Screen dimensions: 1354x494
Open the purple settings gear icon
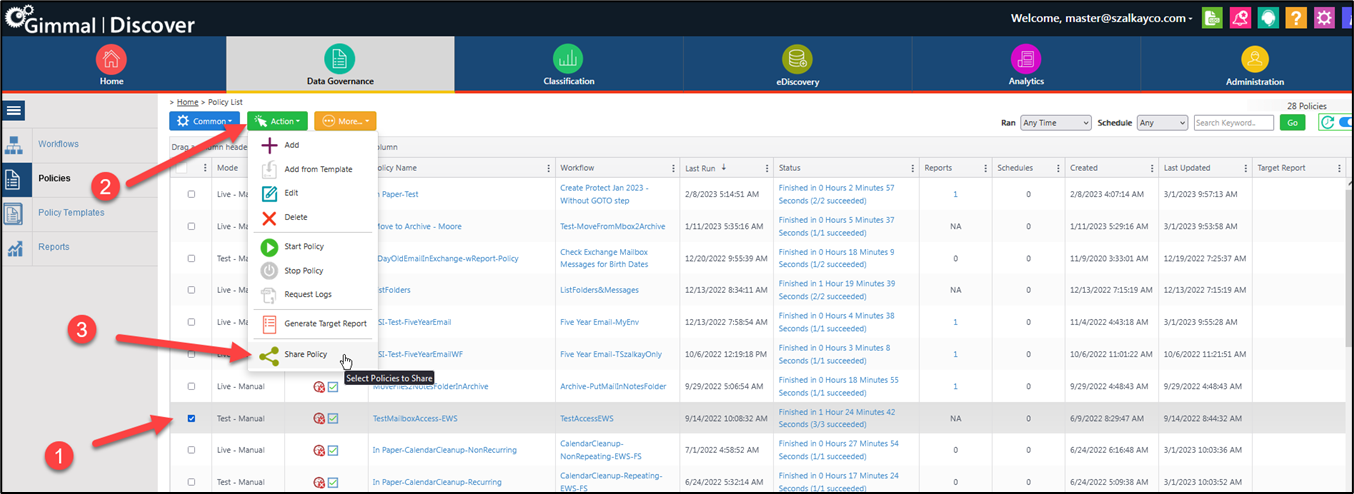[x=1323, y=18]
